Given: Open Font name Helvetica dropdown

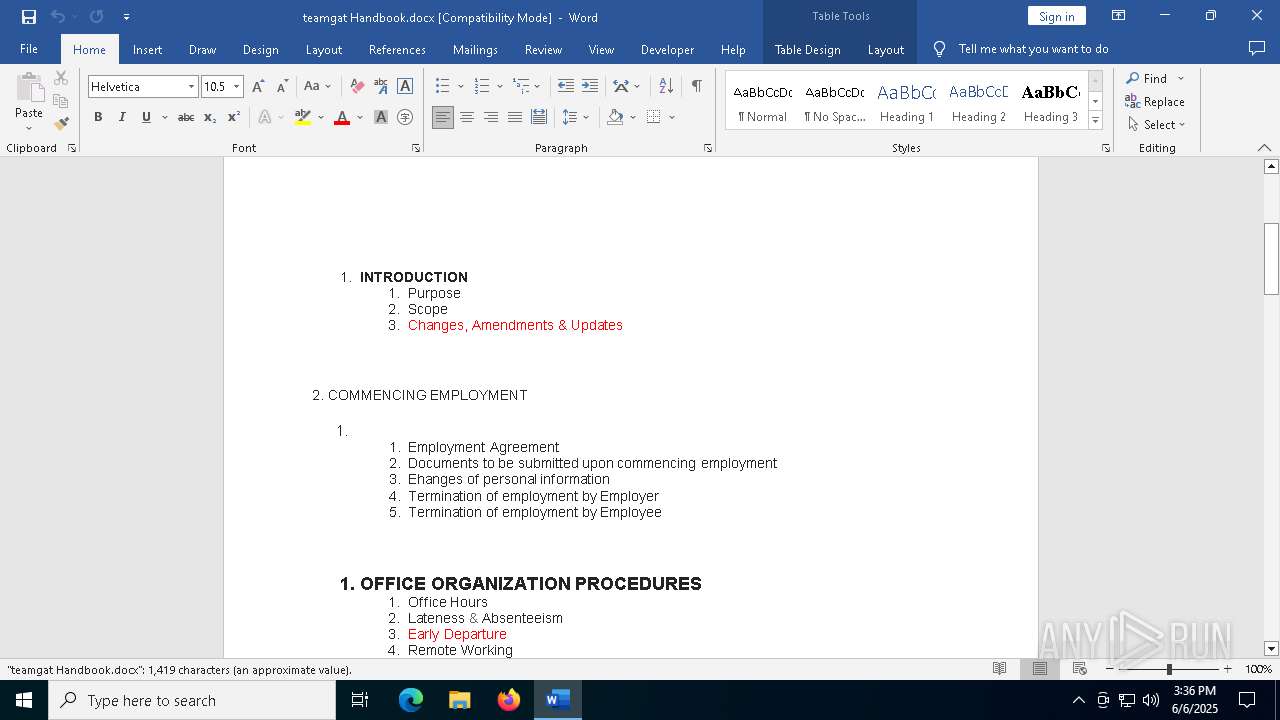Looking at the screenshot, I should [191, 87].
